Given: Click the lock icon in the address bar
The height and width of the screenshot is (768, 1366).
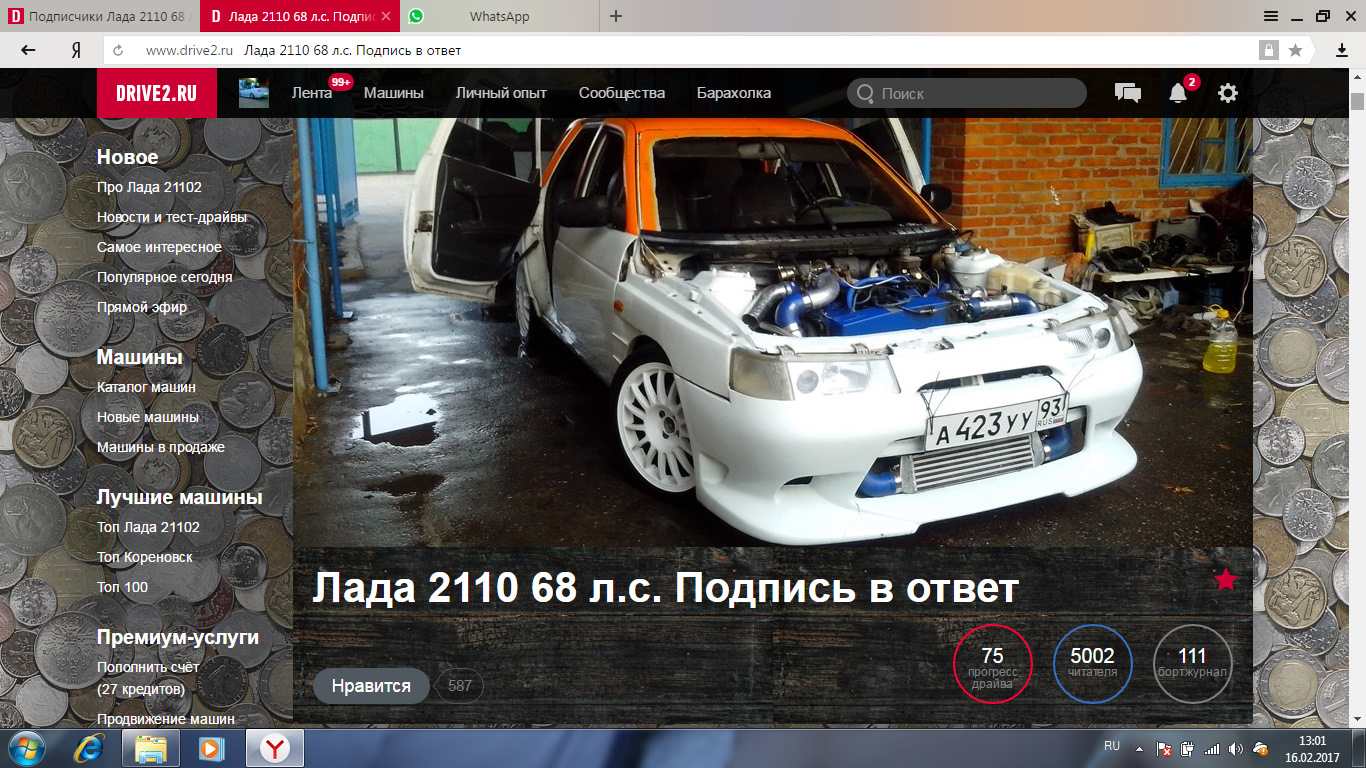Looking at the screenshot, I should click(x=1268, y=50).
